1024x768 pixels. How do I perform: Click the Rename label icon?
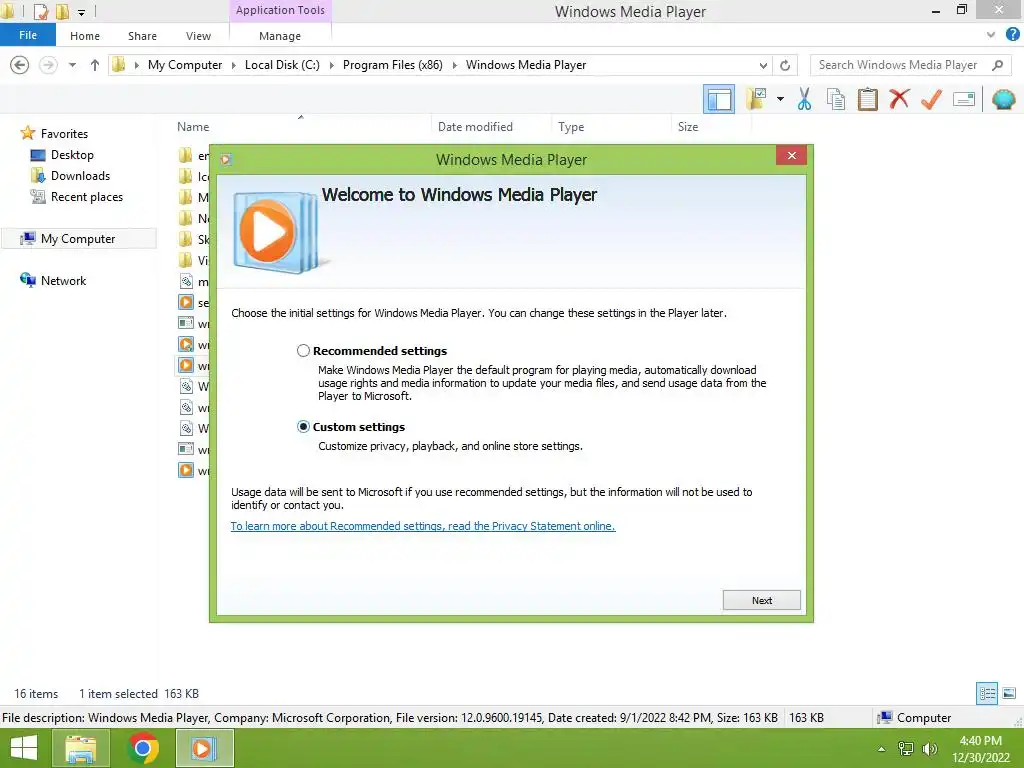point(964,99)
